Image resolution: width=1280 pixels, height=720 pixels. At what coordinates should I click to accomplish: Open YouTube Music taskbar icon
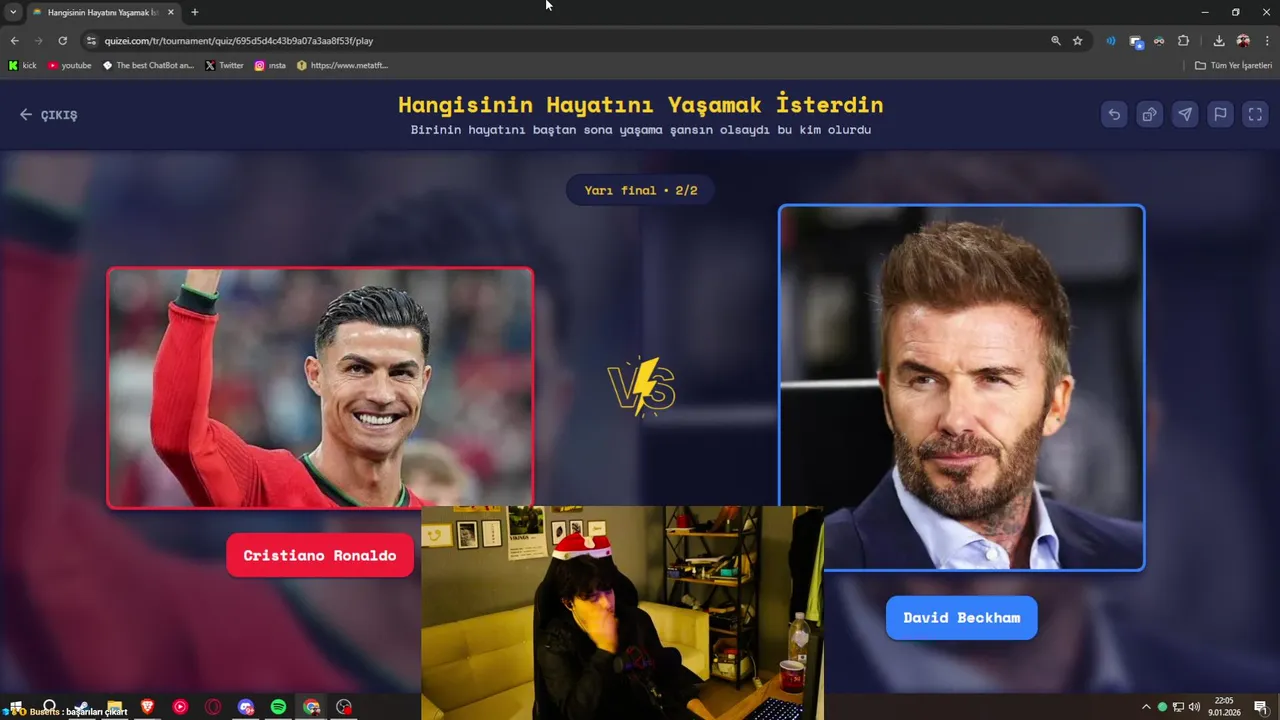click(x=180, y=707)
